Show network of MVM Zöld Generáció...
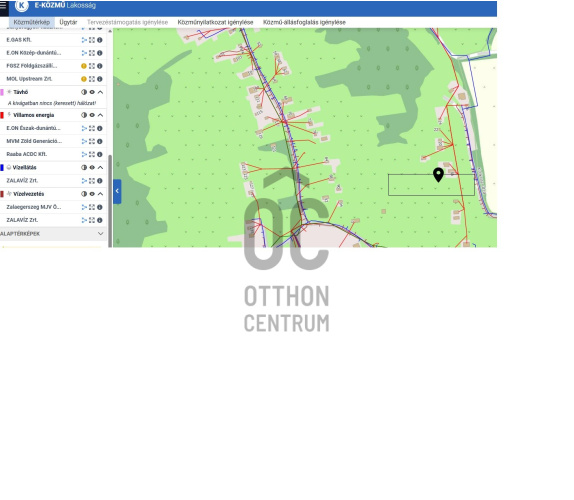This screenshot has height=500, width=574. (x=84, y=141)
